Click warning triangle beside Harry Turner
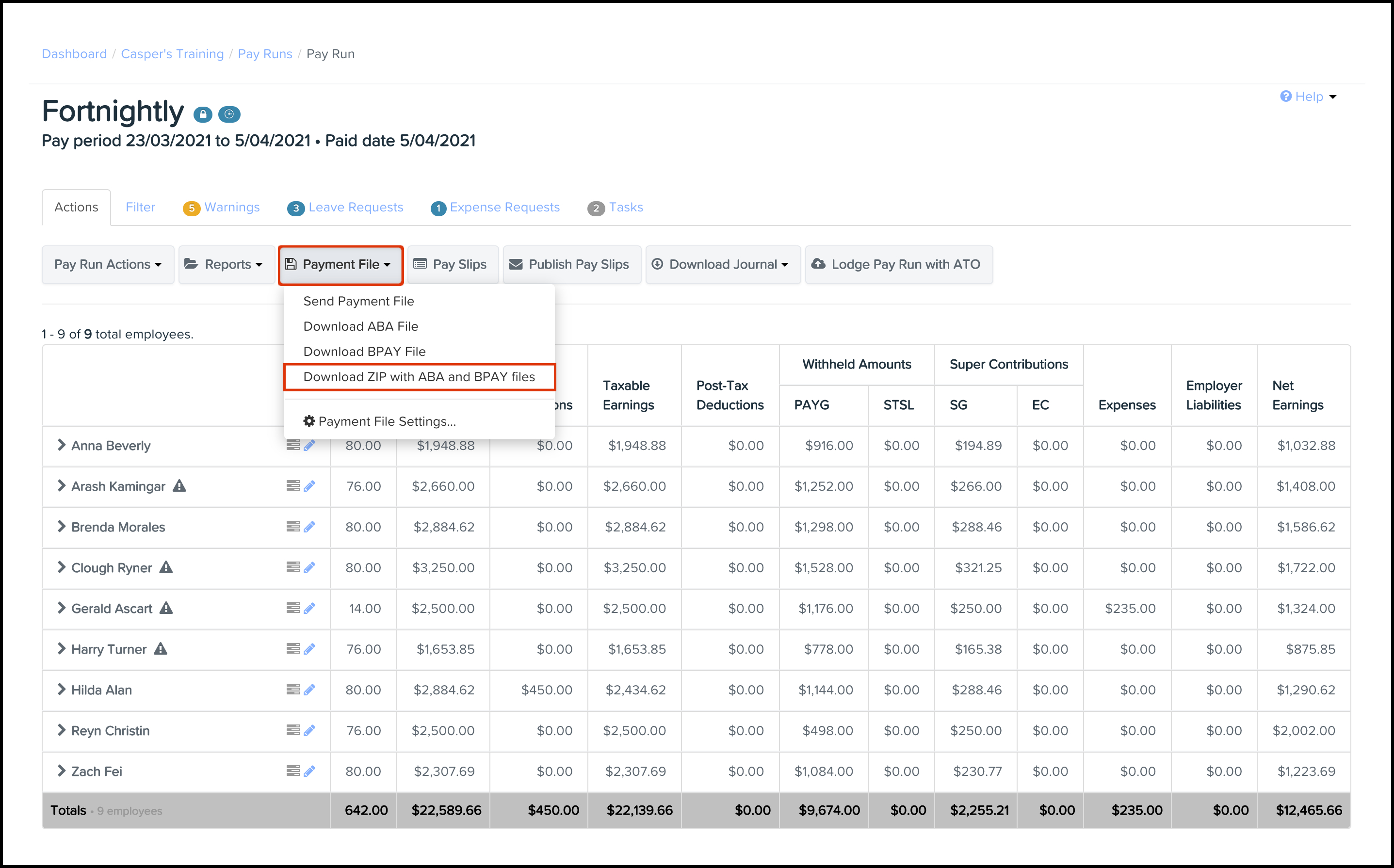Viewport: 1394px width, 868px height. coord(161,649)
